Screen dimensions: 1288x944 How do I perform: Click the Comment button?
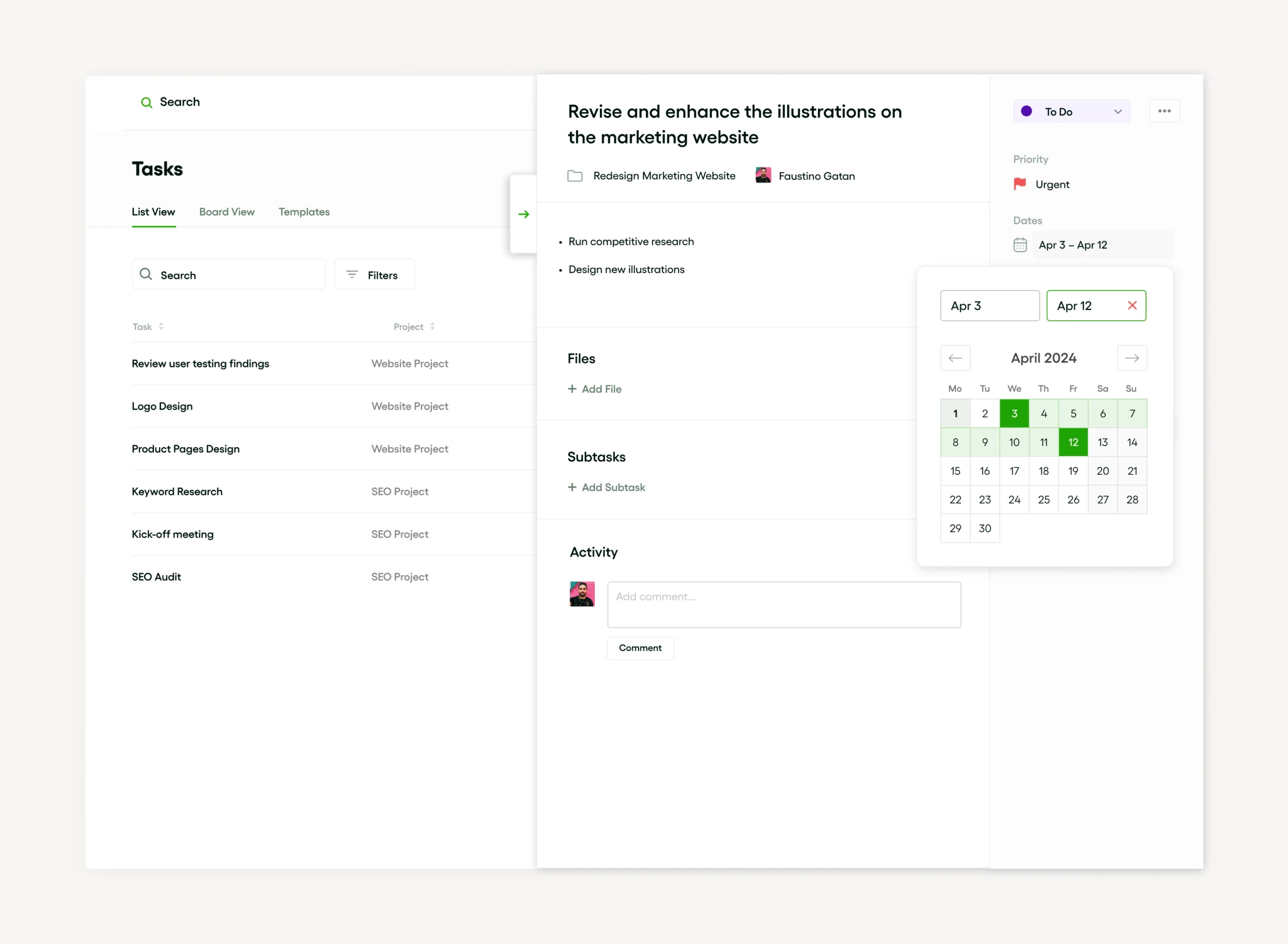(640, 648)
